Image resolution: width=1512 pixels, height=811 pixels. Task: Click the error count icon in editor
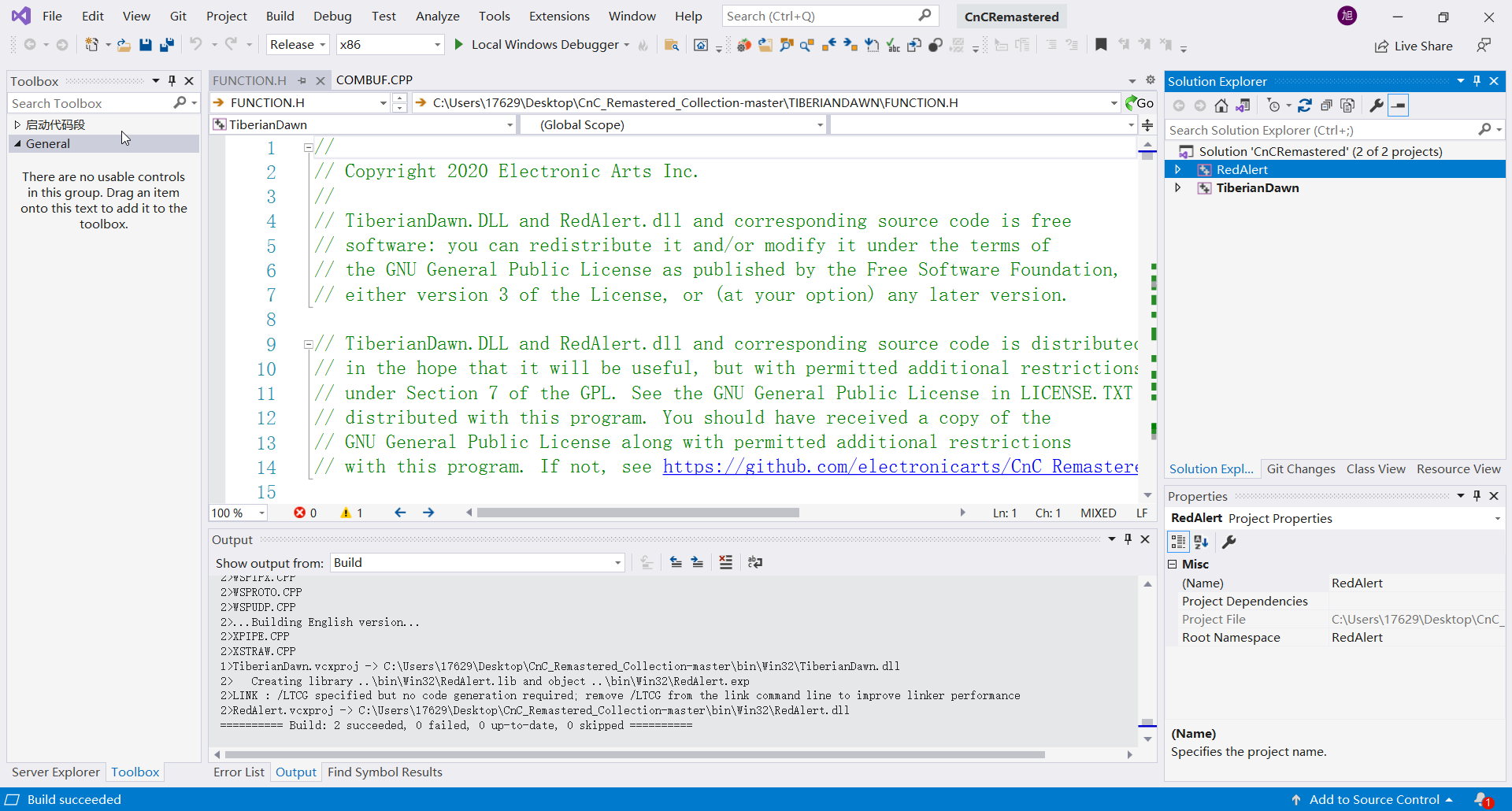point(299,513)
